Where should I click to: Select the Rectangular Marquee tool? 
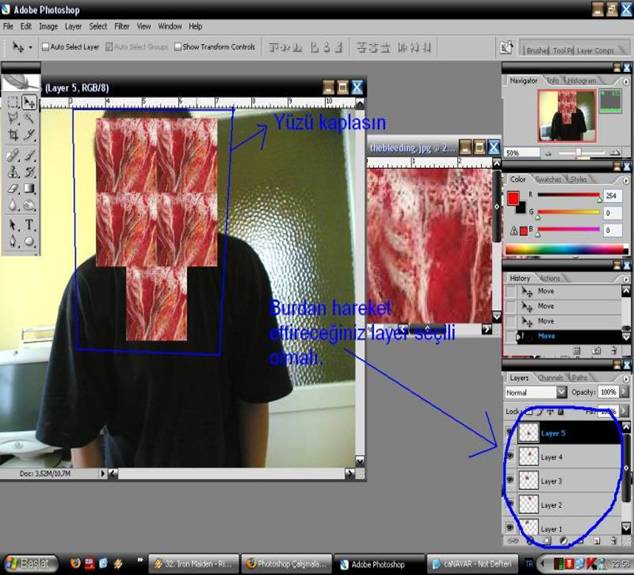[13, 102]
